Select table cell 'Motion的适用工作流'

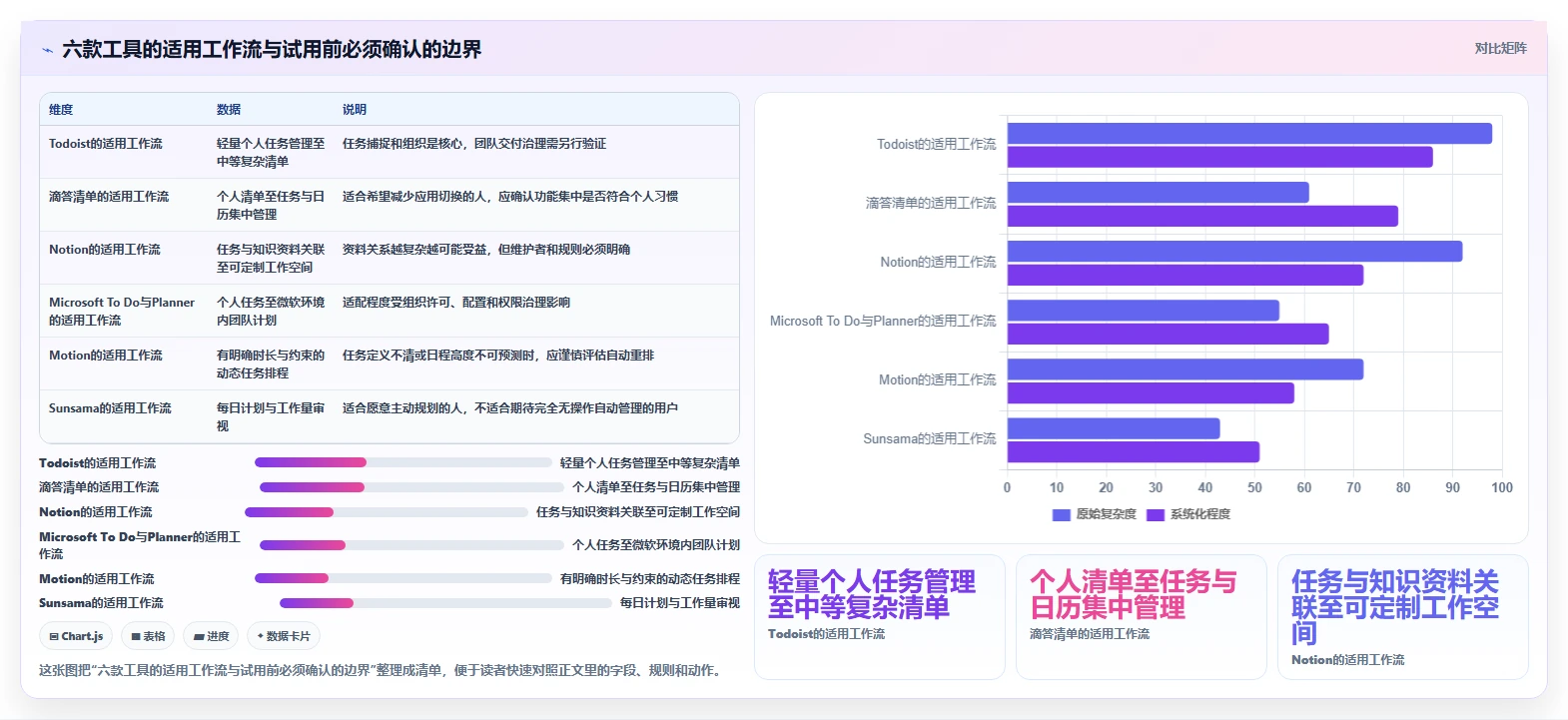pos(106,356)
